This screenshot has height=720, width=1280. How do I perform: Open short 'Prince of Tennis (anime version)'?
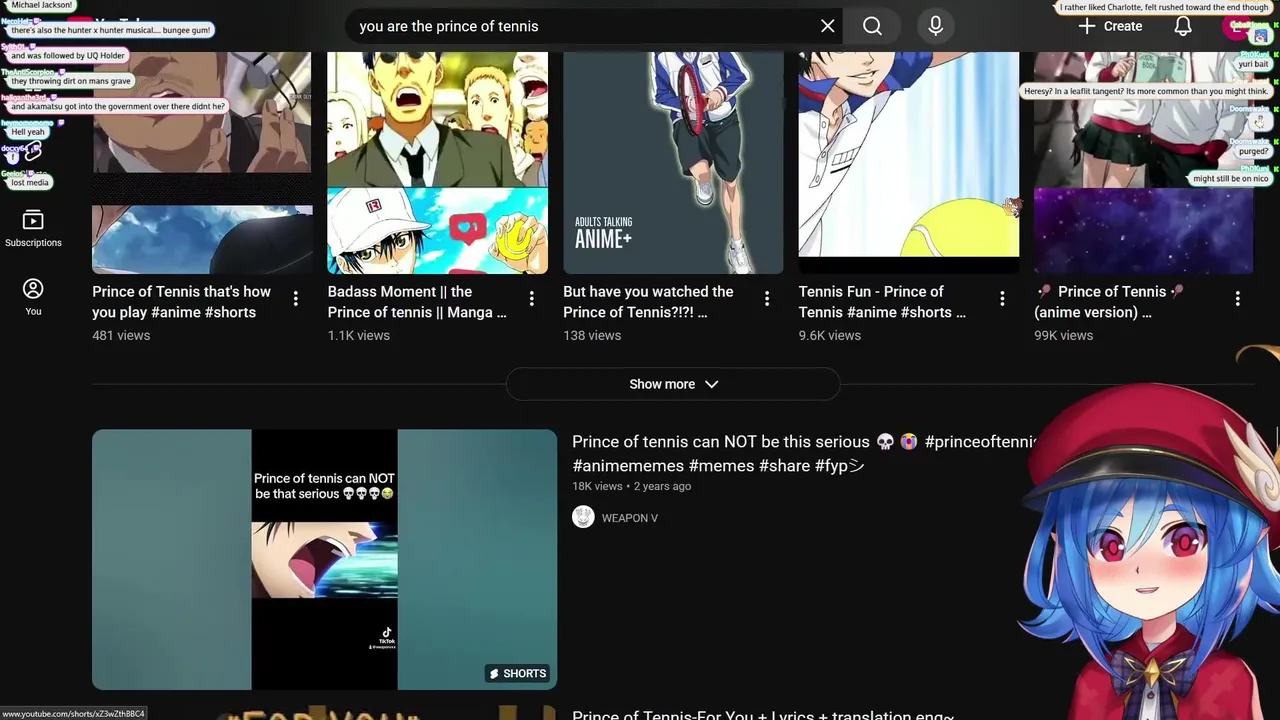[x=1110, y=302]
